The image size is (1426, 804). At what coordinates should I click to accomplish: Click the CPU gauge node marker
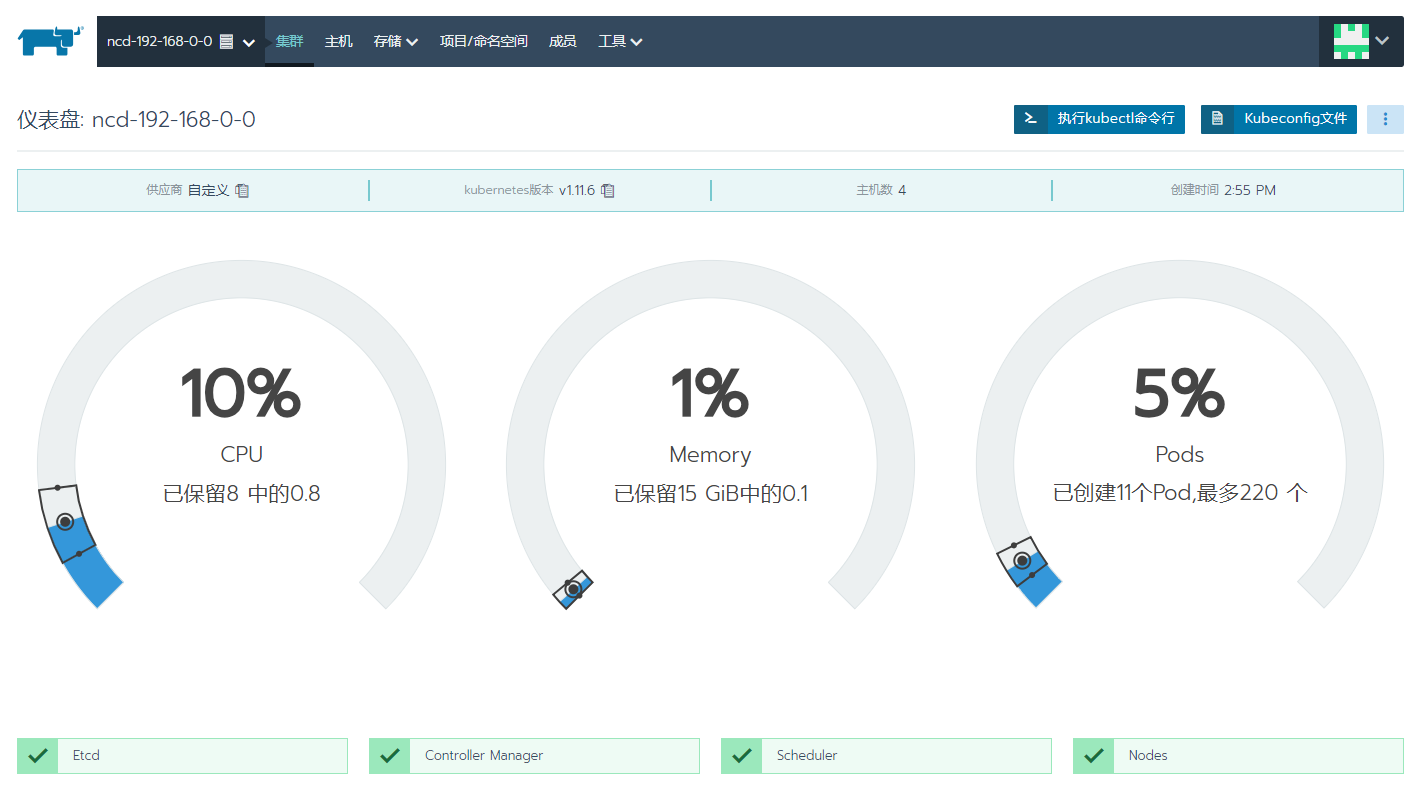(65, 522)
